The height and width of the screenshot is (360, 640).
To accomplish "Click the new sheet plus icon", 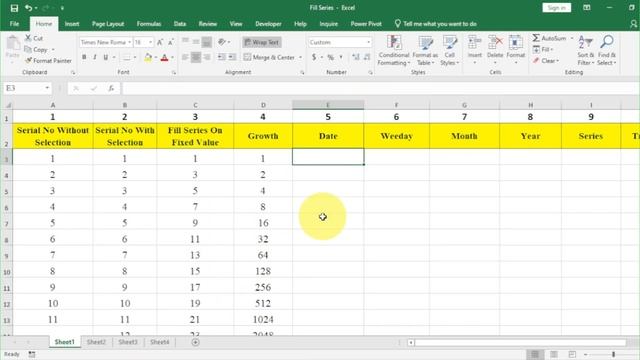I will click(x=196, y=342).
